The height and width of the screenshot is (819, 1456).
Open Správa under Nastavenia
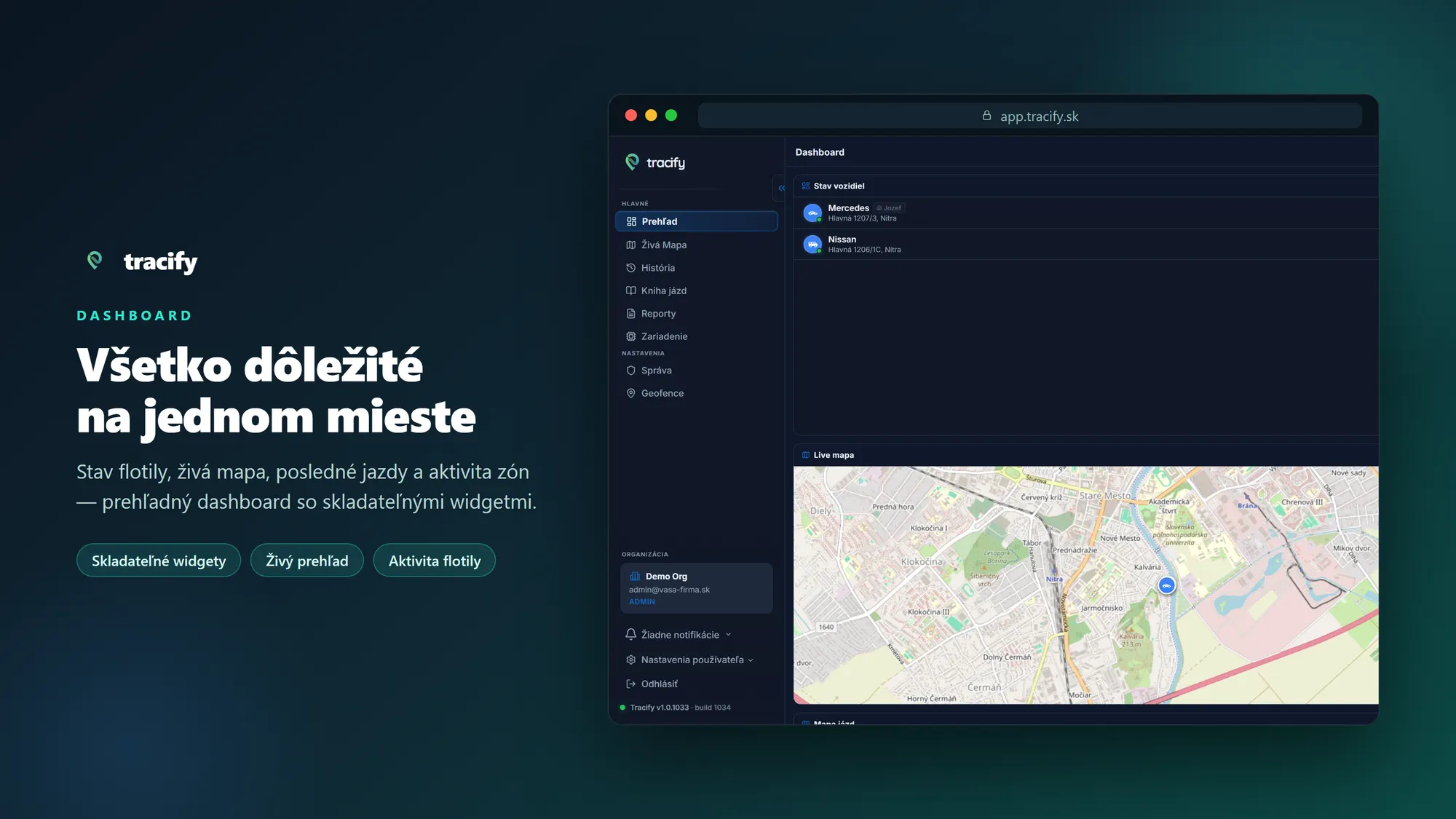696,371
